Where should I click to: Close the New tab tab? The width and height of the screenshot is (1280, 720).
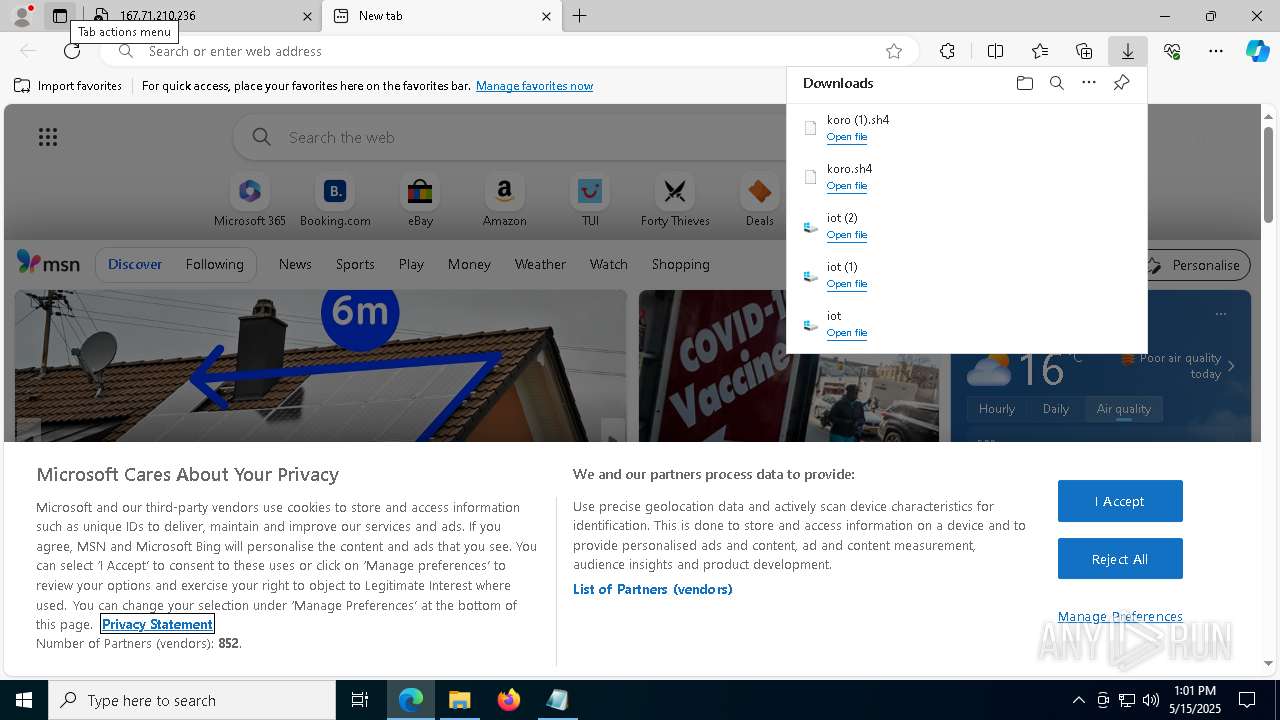546,16
